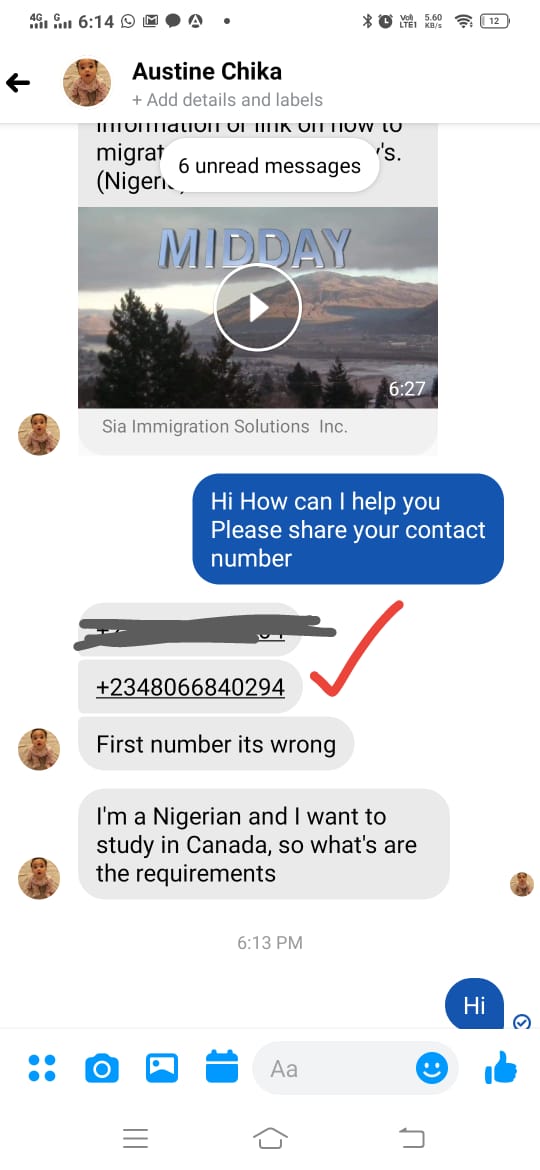Viewport: 540px width, 1170px height.
Task: Select the 'study in Canada' requirements message
Action: pos(263,844)
